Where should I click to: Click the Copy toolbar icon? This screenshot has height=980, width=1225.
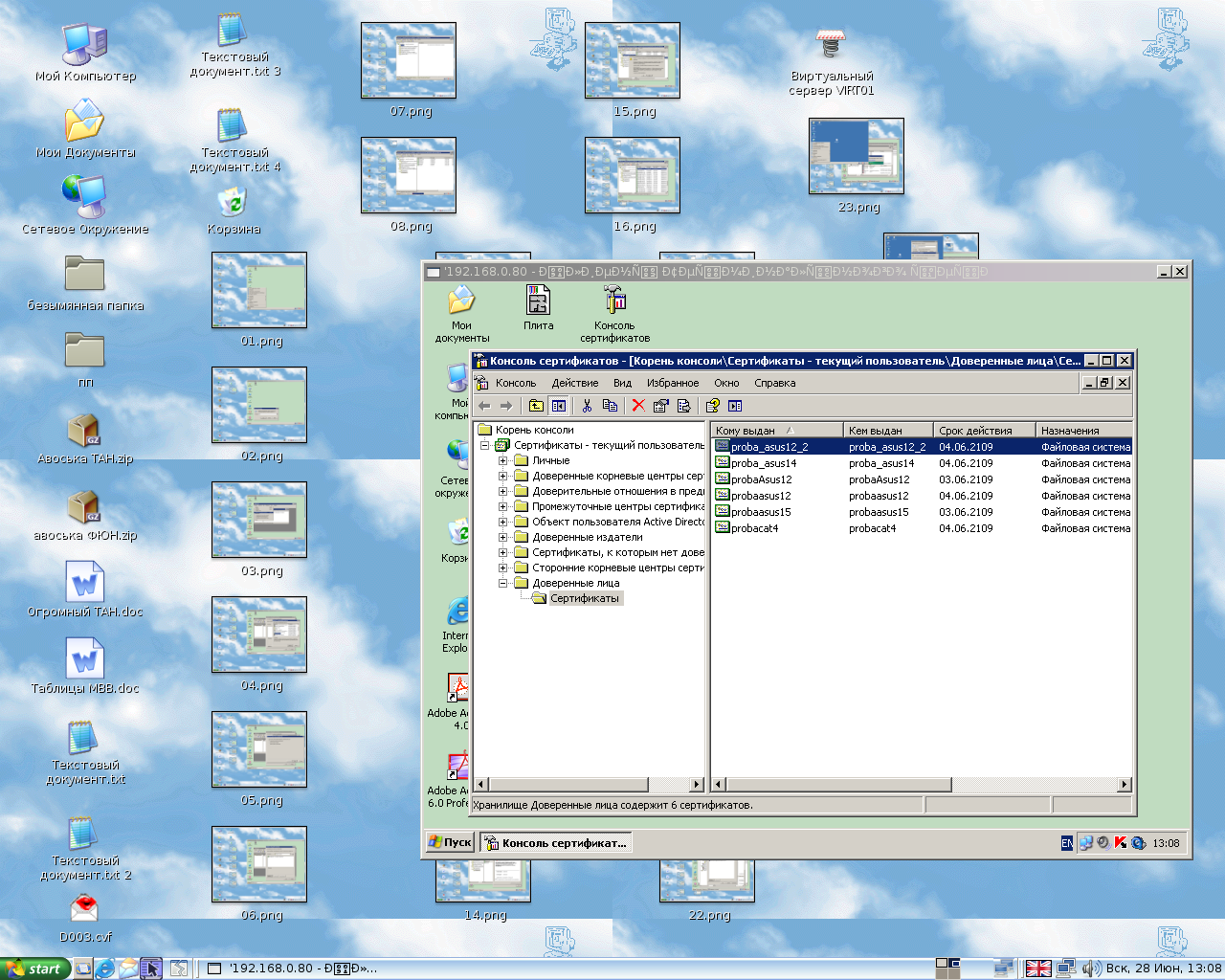click(610, 406)
